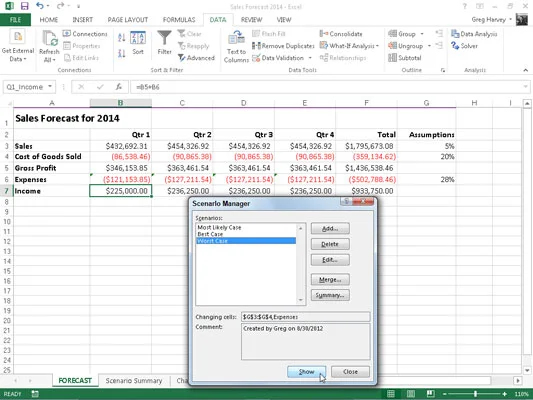Expand the Get External Data menu

(18, 46)
